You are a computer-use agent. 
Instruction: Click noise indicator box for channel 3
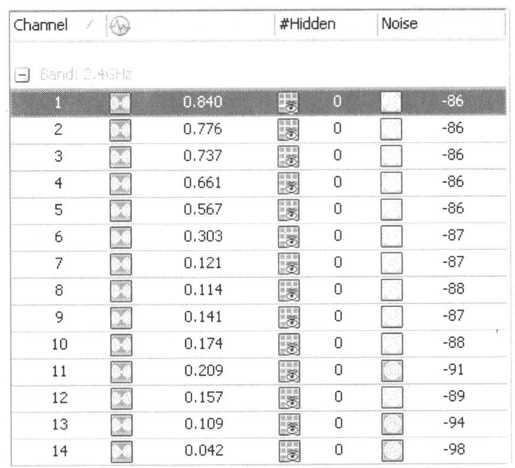tap(391, 156)
